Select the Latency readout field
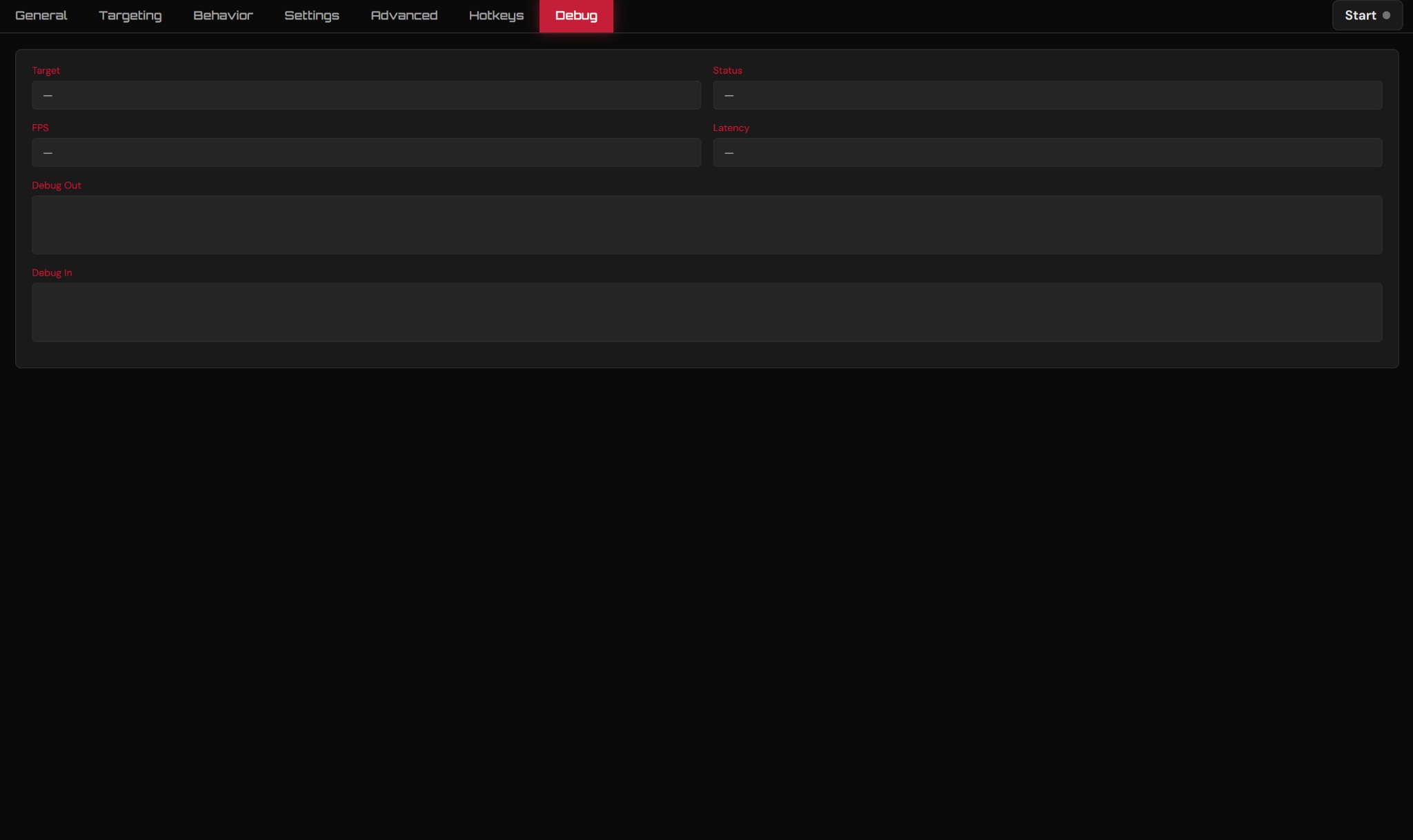The width and height of the screenshot is (1413, 840). [x=1046, y=152]
